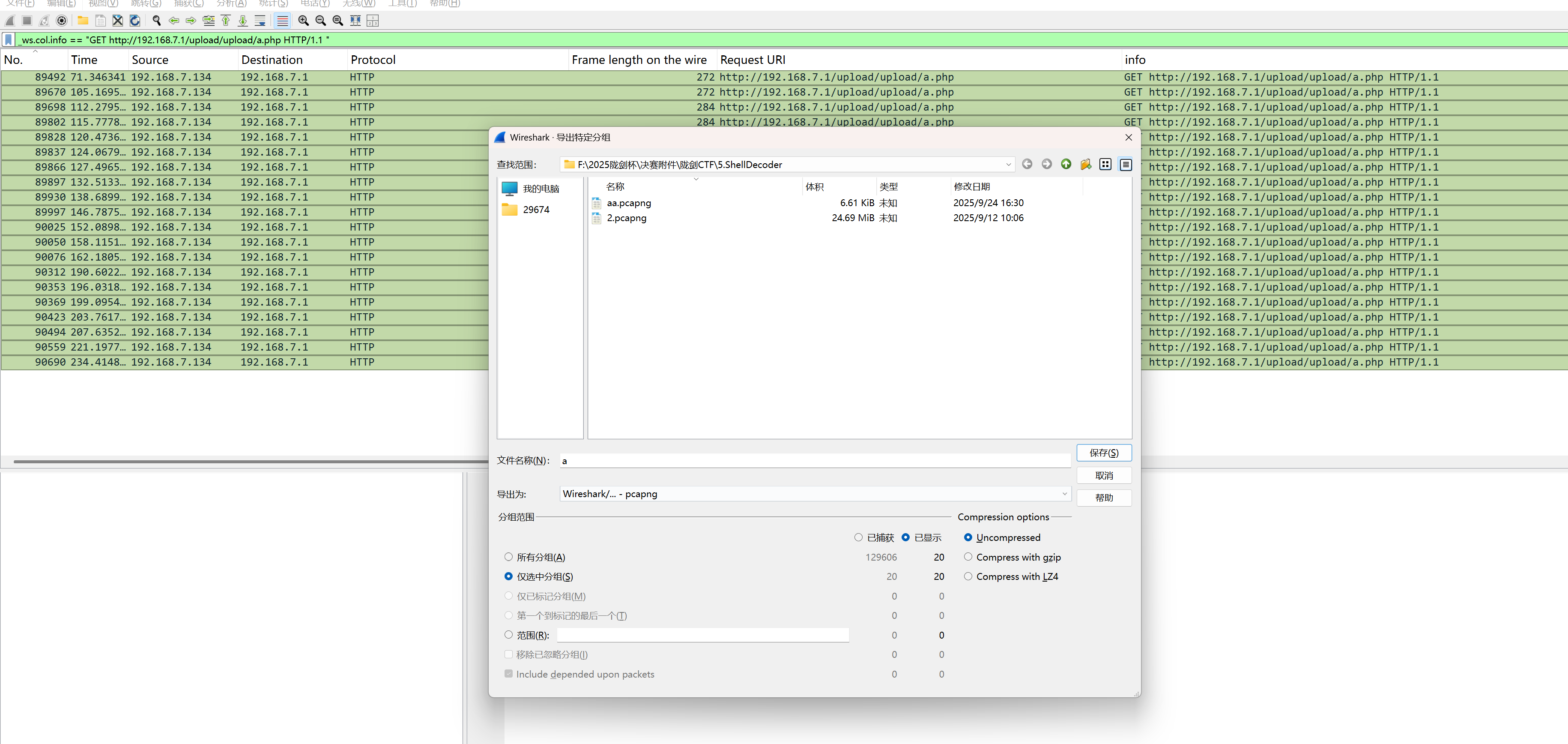Viewport: 1568px width, 744px height.
Task: Click the display filter bookmark icon
Action: tap(9, 40)
